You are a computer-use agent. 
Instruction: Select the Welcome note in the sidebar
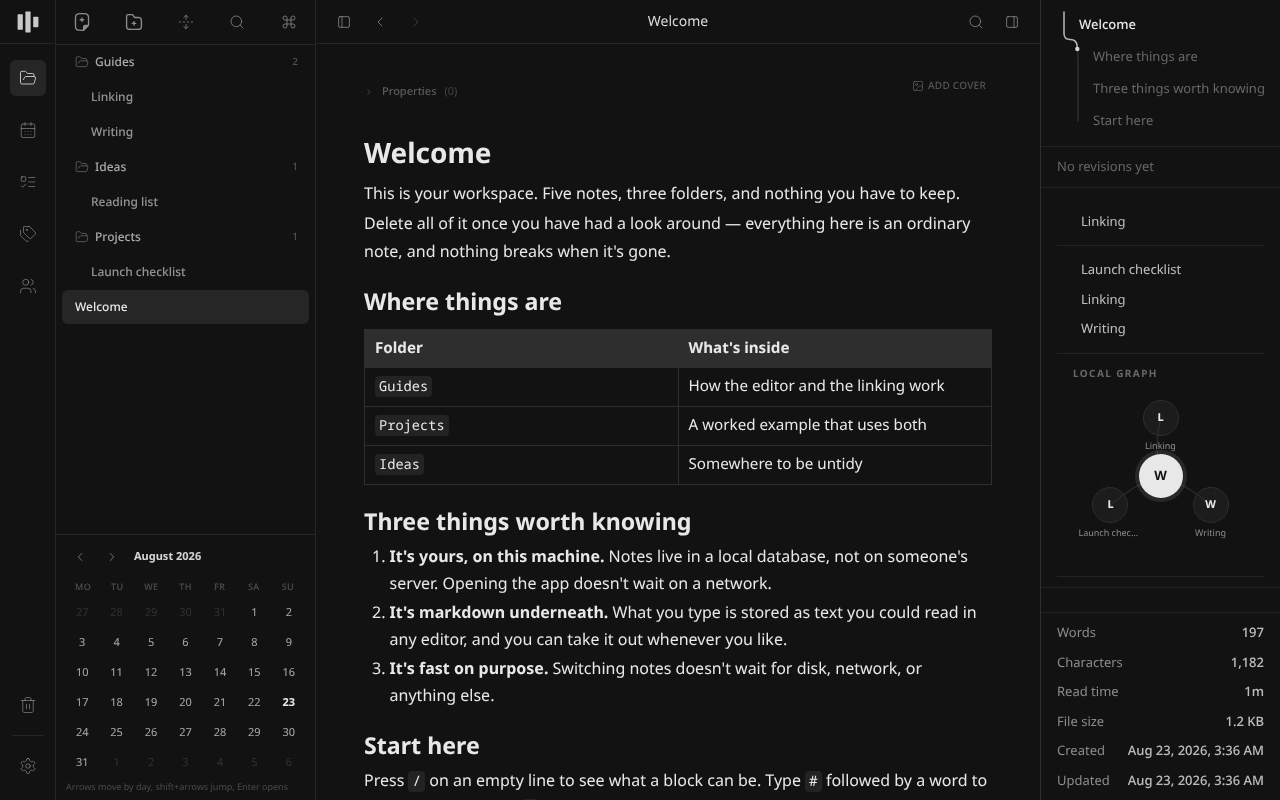coord(185,307)
